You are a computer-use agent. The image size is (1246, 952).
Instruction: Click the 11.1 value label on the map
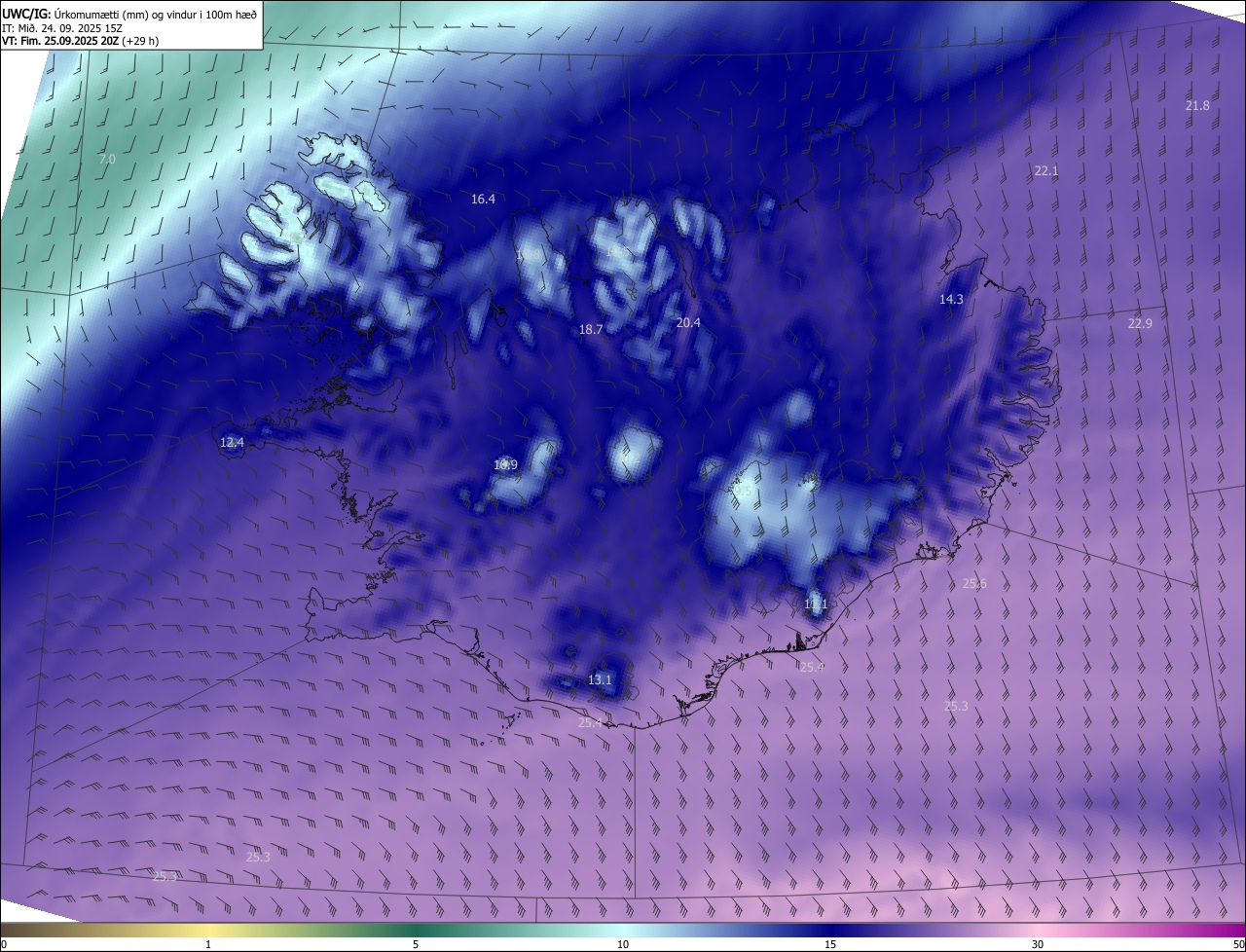pos(816,604)
